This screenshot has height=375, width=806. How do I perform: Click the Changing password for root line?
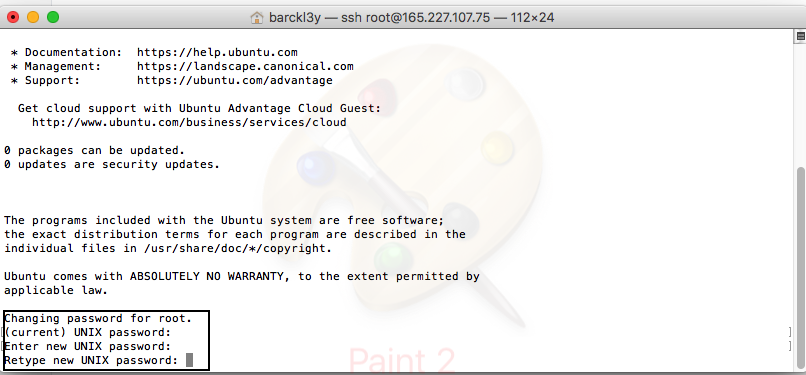[x=98, y=318]
